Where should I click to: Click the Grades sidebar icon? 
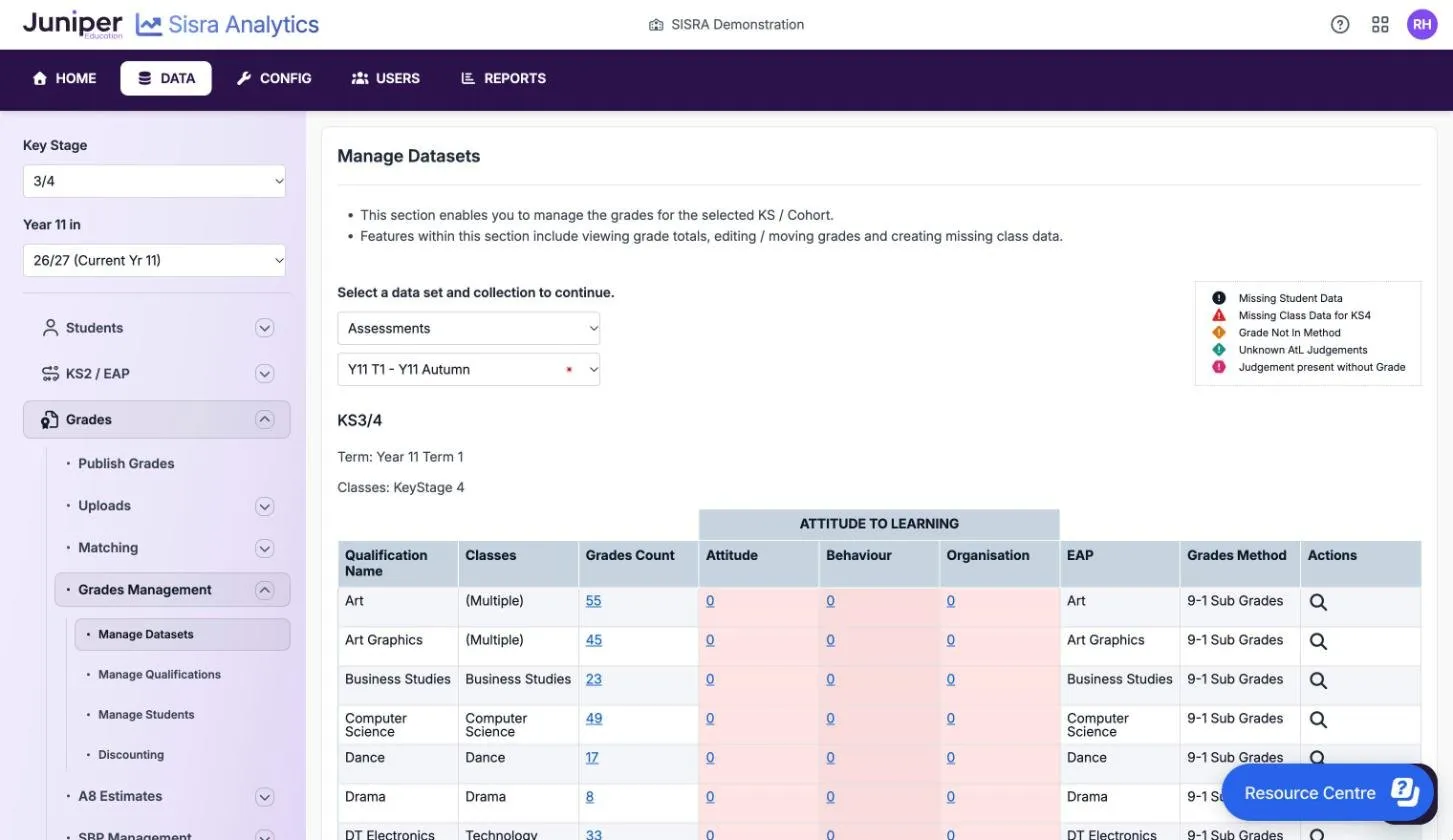[50, 420]
